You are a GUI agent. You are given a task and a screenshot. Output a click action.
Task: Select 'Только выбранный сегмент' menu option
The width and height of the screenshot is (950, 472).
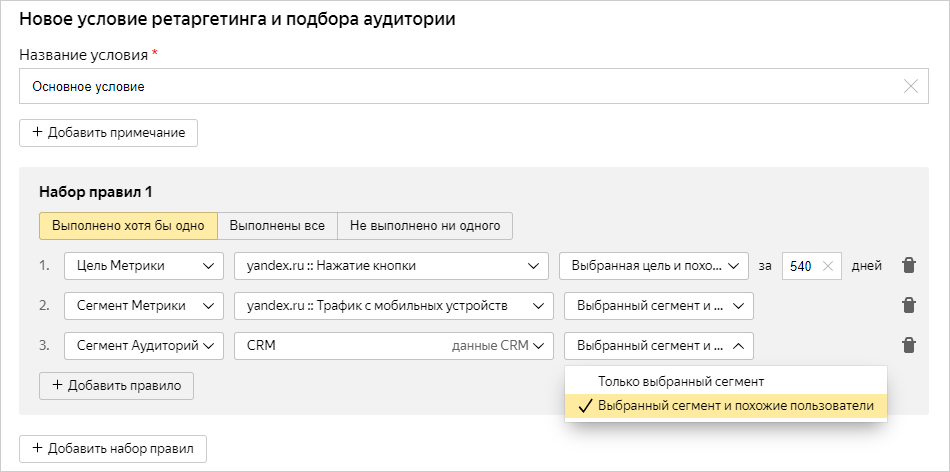pos(680,381)
